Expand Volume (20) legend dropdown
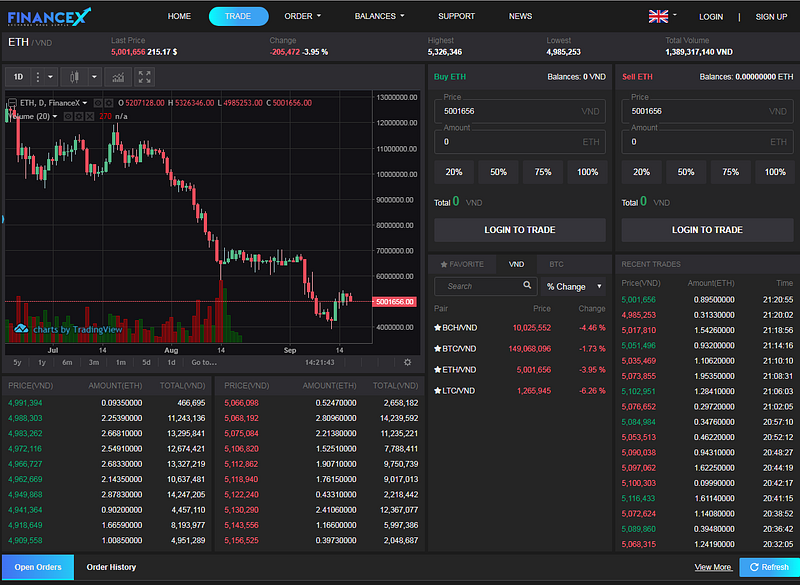Viewport: 800px width, 585px height. 55,116
